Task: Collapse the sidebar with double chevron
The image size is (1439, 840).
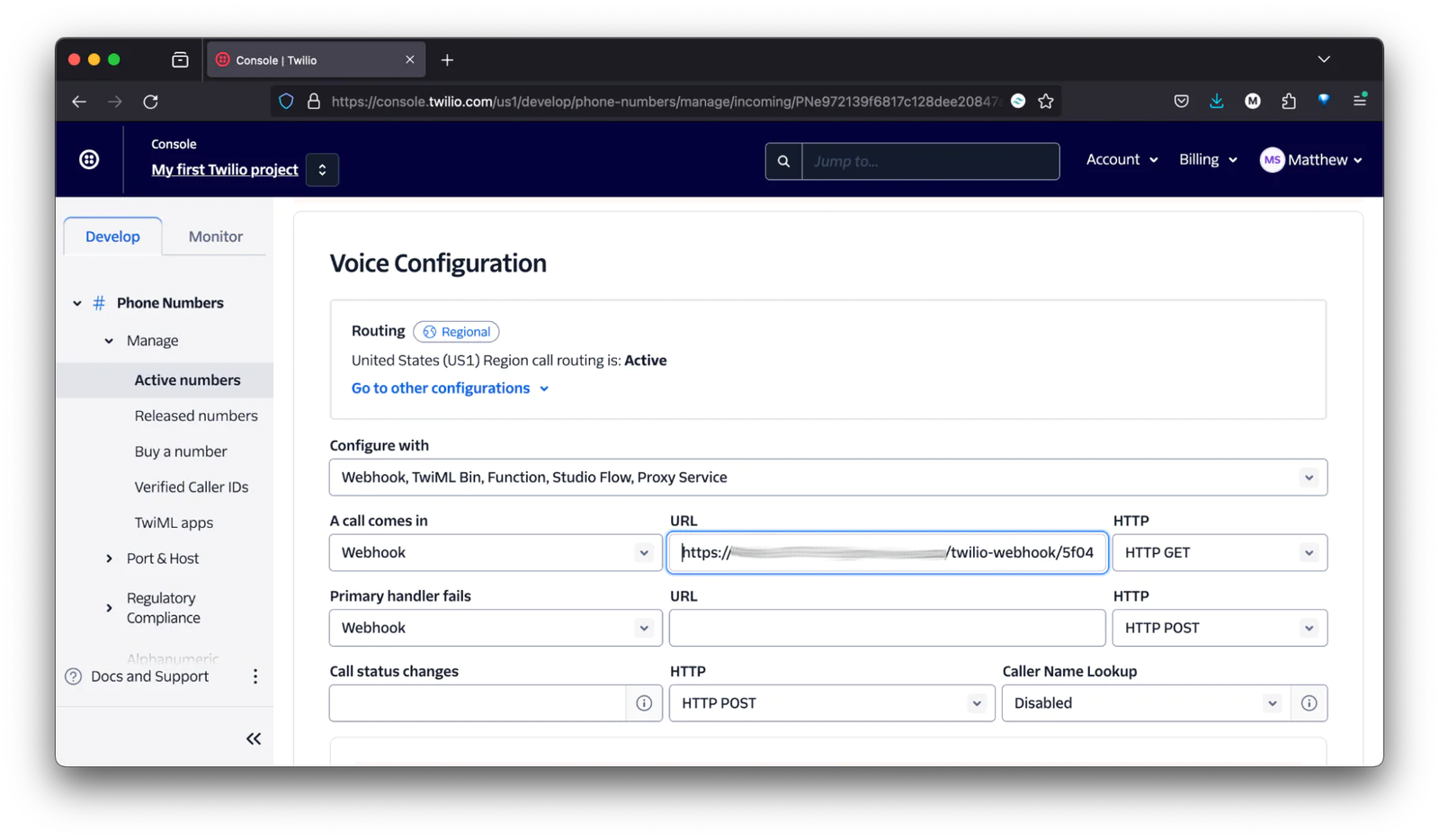Action: point(254,738)
